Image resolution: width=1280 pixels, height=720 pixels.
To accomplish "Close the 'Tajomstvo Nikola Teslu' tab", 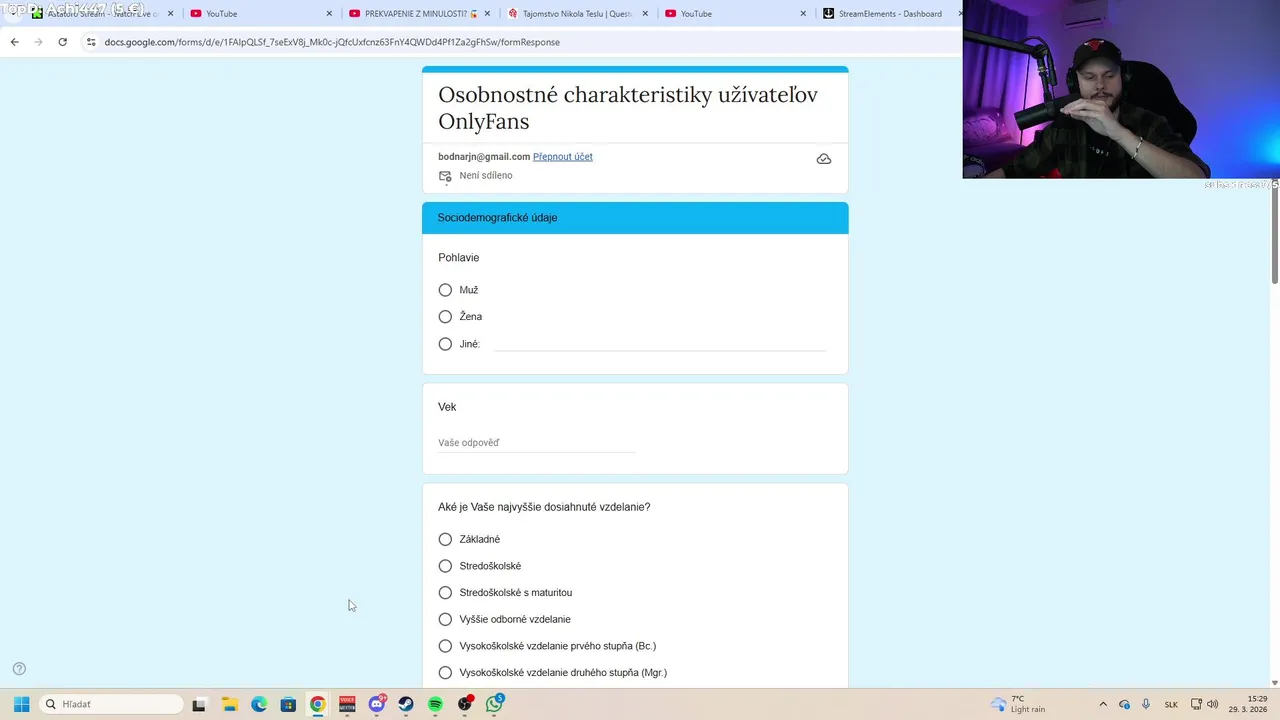I will tap(645, 14).
